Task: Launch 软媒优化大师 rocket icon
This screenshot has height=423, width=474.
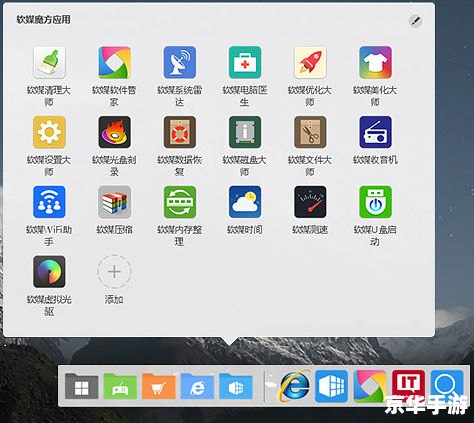Action: [310, 63]
